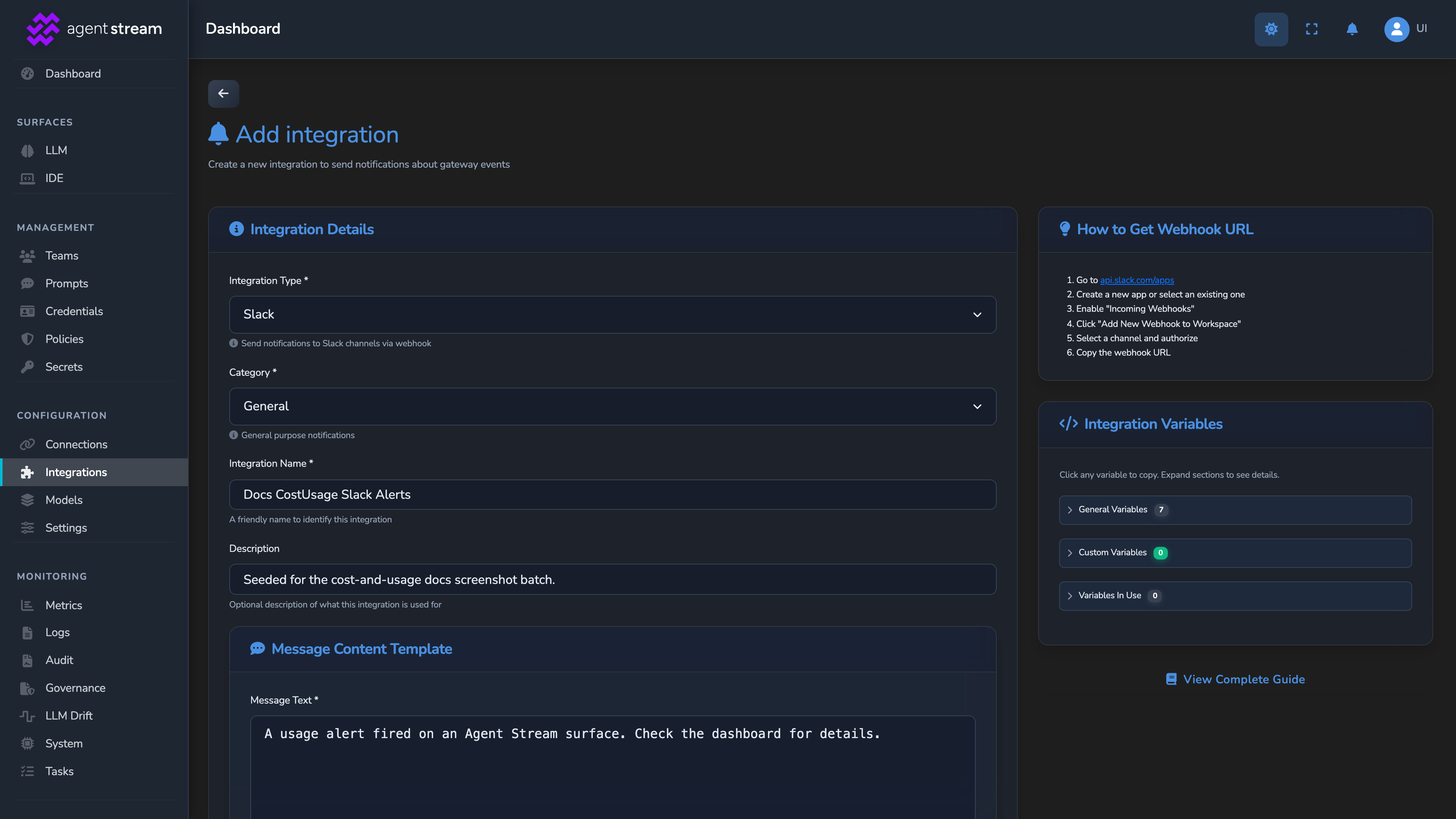Expand the Variables In Use section
Screen dimensions: 1456x819
[1235, 596]
